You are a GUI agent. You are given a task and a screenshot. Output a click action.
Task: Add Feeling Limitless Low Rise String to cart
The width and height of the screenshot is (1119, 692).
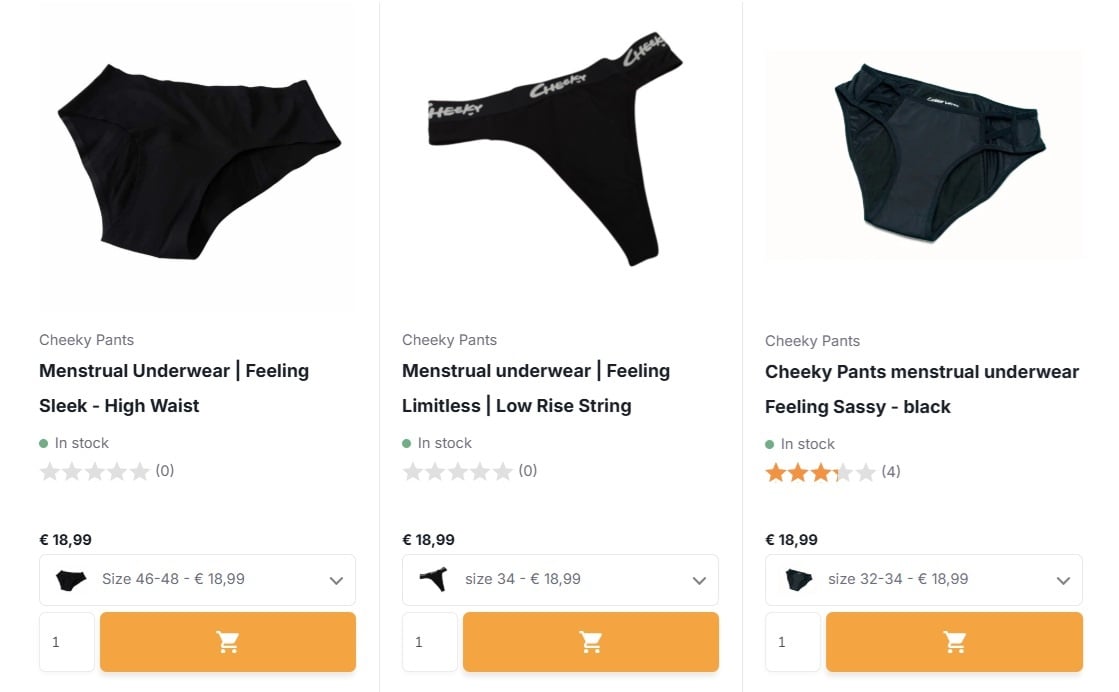click(591, 642)
